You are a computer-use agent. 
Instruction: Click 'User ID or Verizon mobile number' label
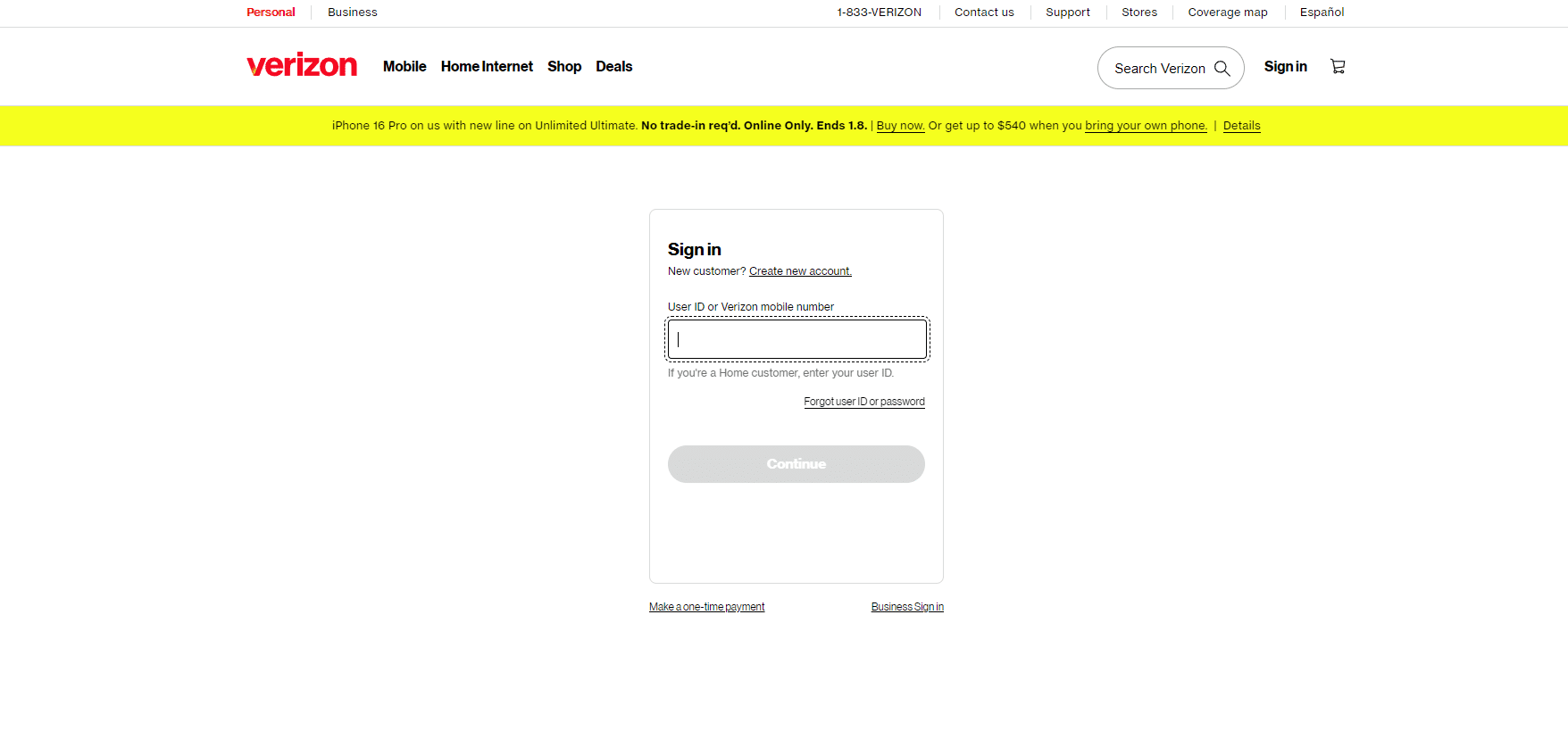(x=751, y=307)
